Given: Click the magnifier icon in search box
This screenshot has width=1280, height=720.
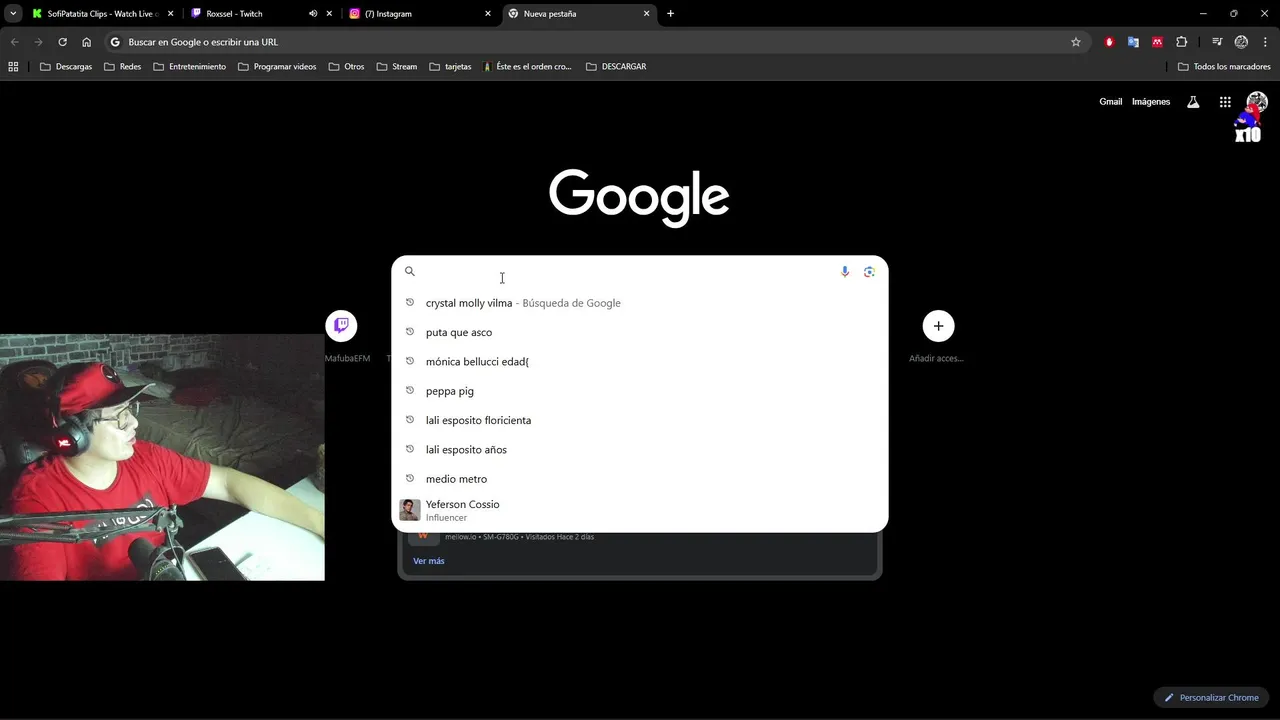Looking at the screenshot, I should coord(409,271).
